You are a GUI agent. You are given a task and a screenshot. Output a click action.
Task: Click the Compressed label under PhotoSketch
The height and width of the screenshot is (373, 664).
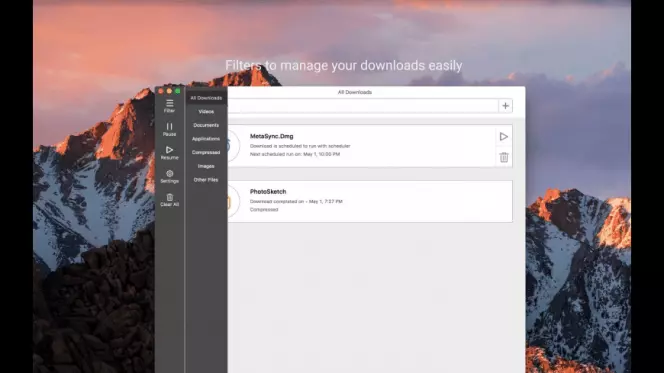click(264, 210)
